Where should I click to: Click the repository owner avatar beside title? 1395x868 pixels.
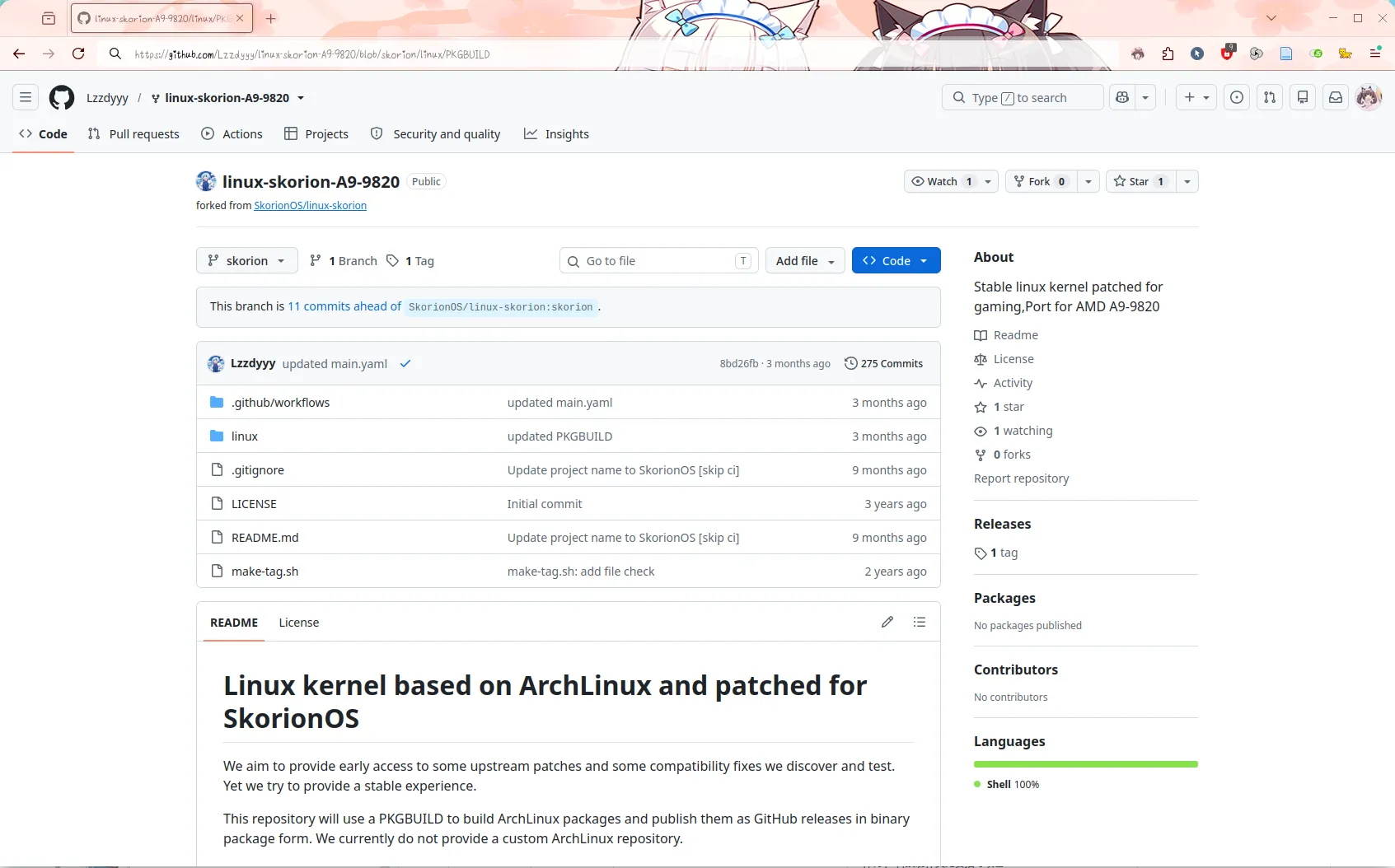(x=206, y=181)
